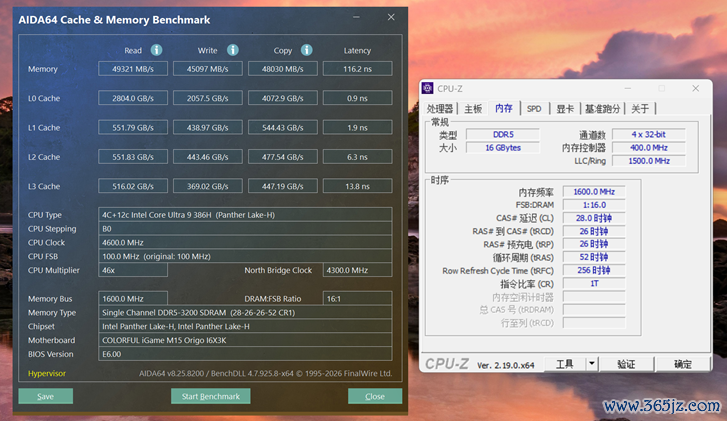Click the Copy info icon in AIDA64
Screen dimensions: 727x421
pos(306,50)
